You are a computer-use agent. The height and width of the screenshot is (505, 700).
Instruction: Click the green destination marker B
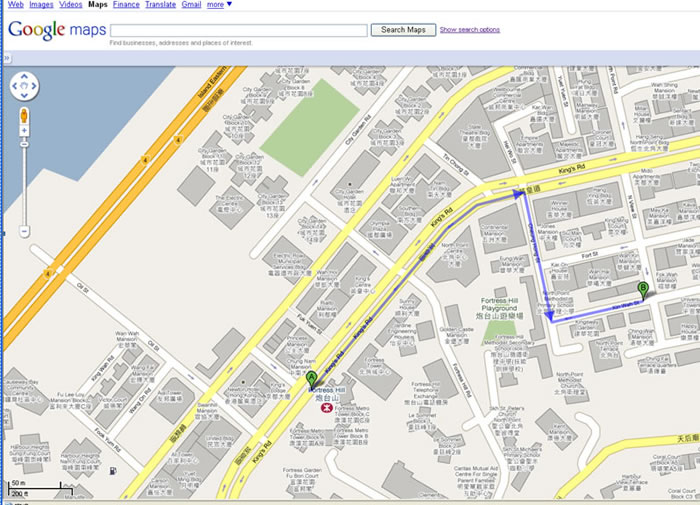pyautogui.click(x=643, y=290)
